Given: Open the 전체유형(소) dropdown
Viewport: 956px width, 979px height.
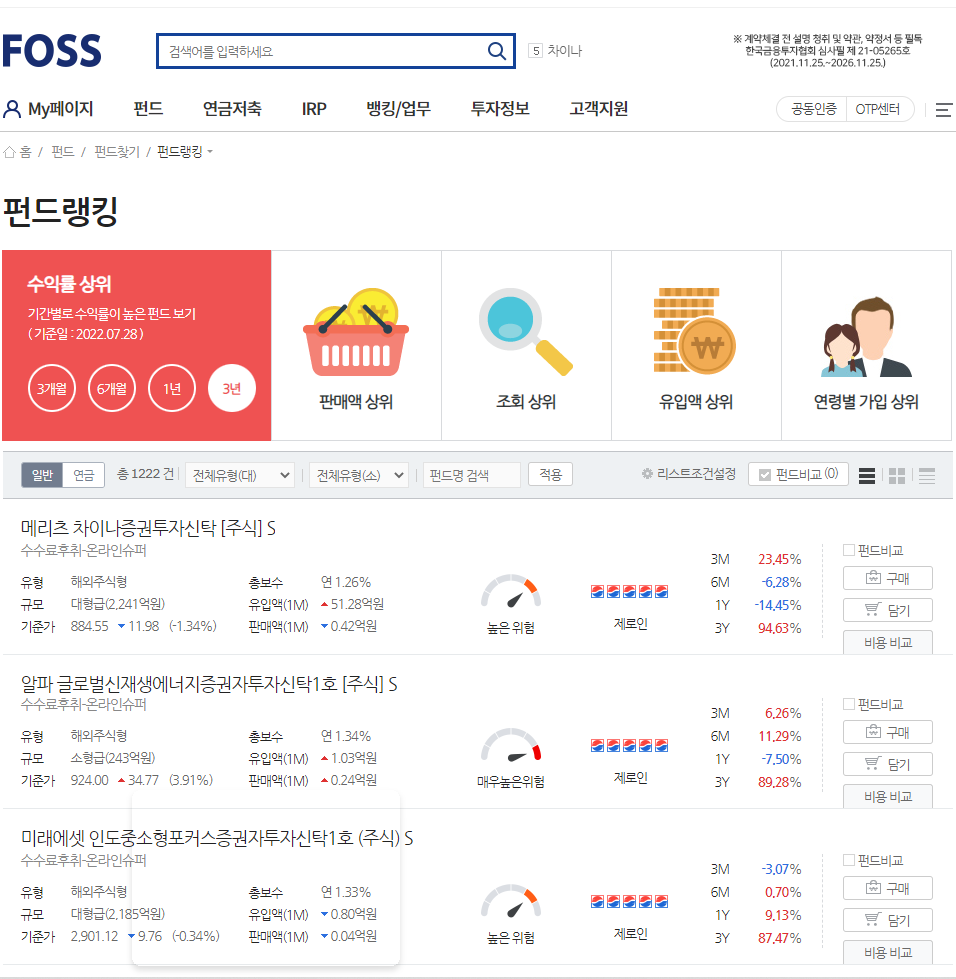Looking at the screenshot, I should tap(358, 475).
